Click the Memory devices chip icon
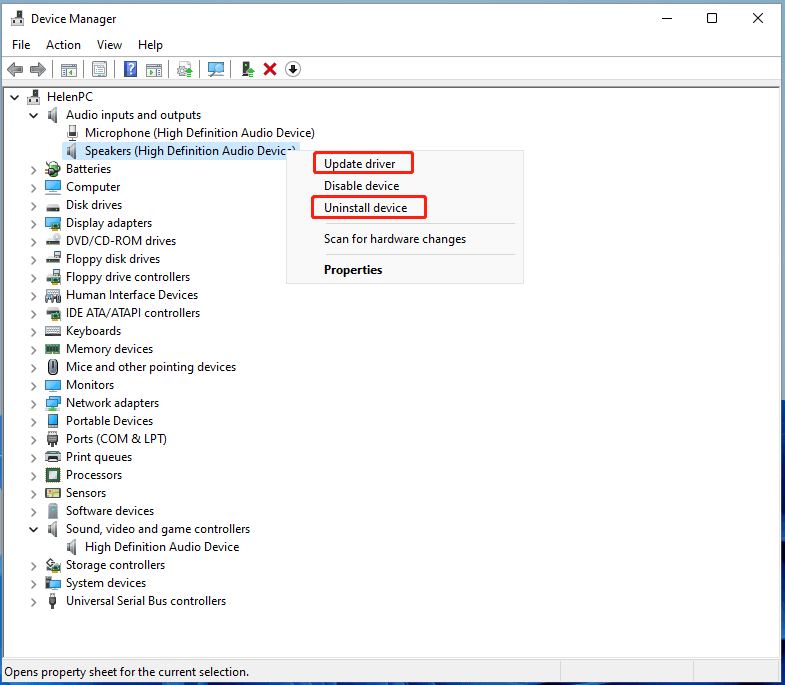The image size is (785, 685). (53, 349)
